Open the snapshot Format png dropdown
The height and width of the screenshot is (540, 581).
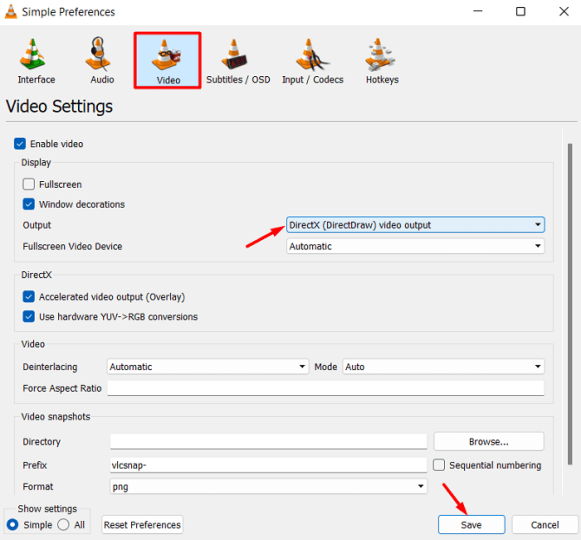click(269, 486)
